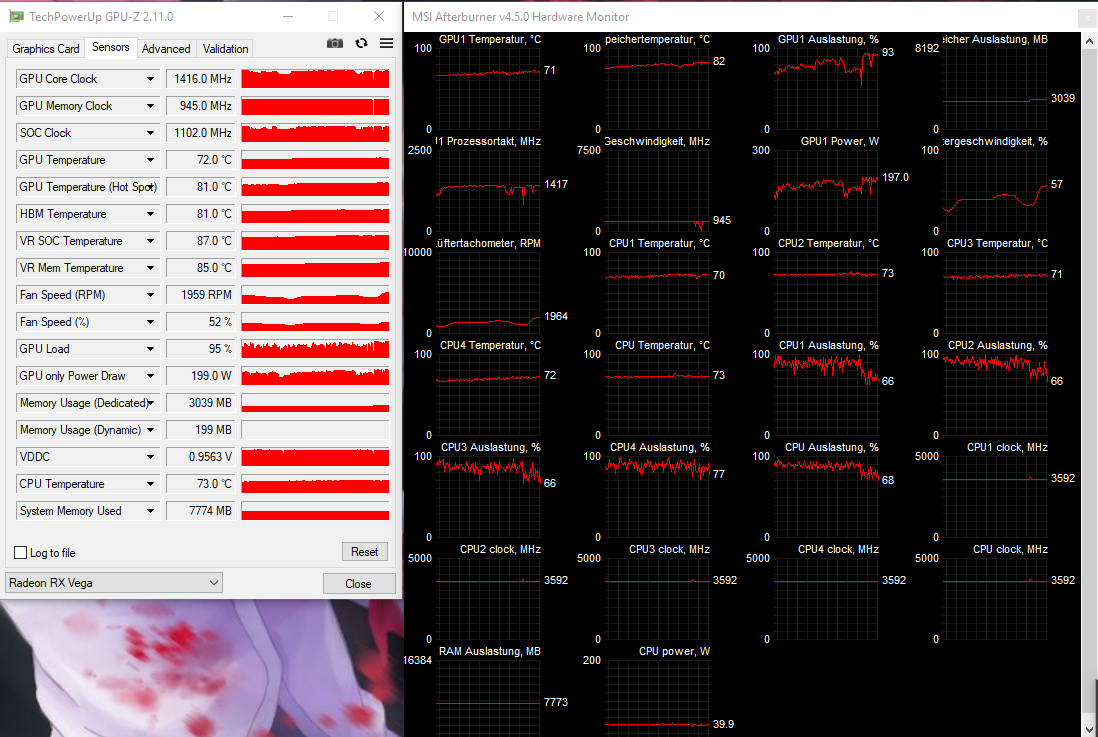The image size is (1098, 737).
Task: Switch to the Sensors tab
Action: tap(111, 47)
